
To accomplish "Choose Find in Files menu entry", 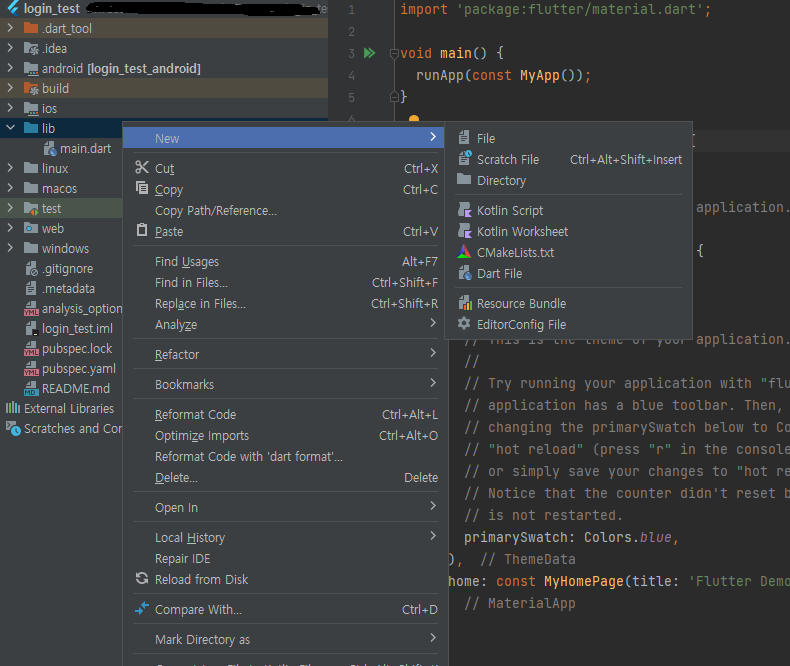I will coord(285,283).
